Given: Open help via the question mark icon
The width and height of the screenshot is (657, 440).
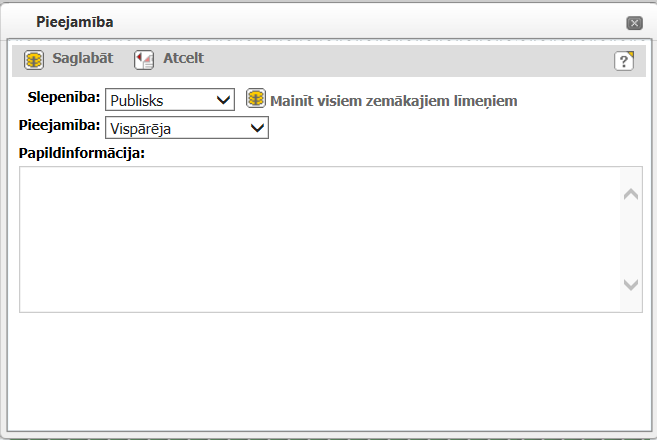Looking at the screenshot, I should (624, 61).
